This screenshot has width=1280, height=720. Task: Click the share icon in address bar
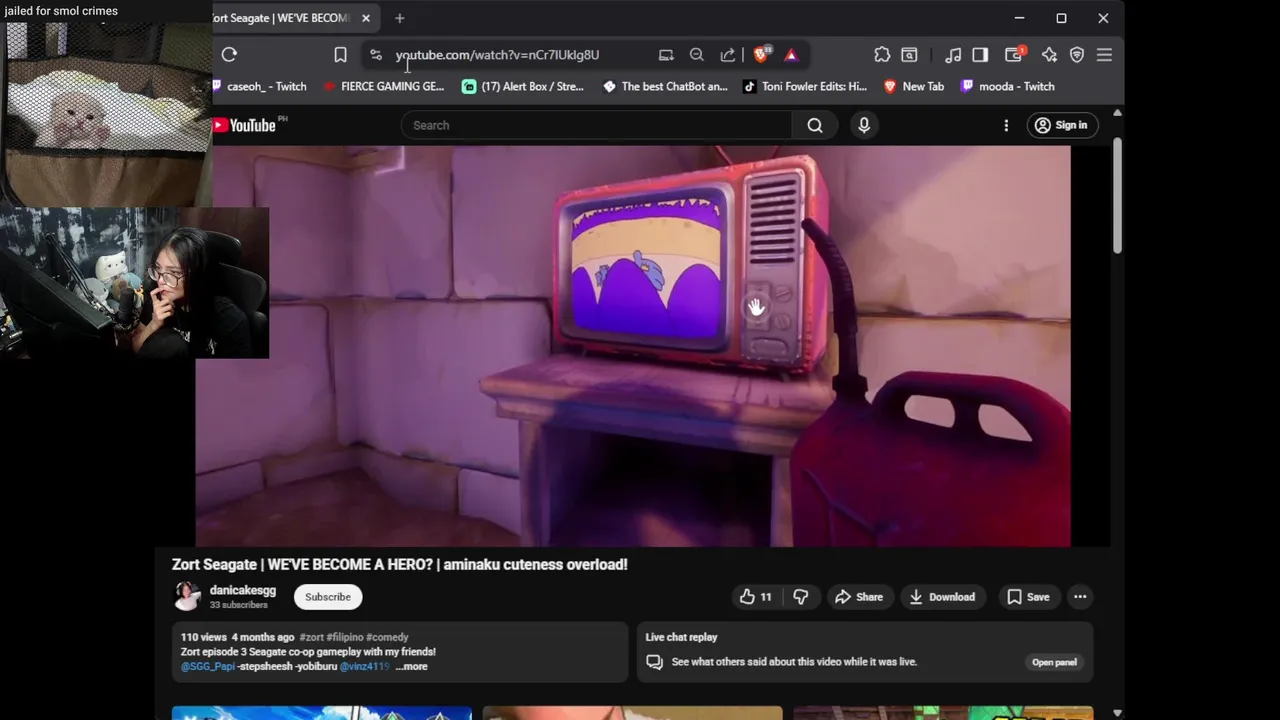coord(728,55)
